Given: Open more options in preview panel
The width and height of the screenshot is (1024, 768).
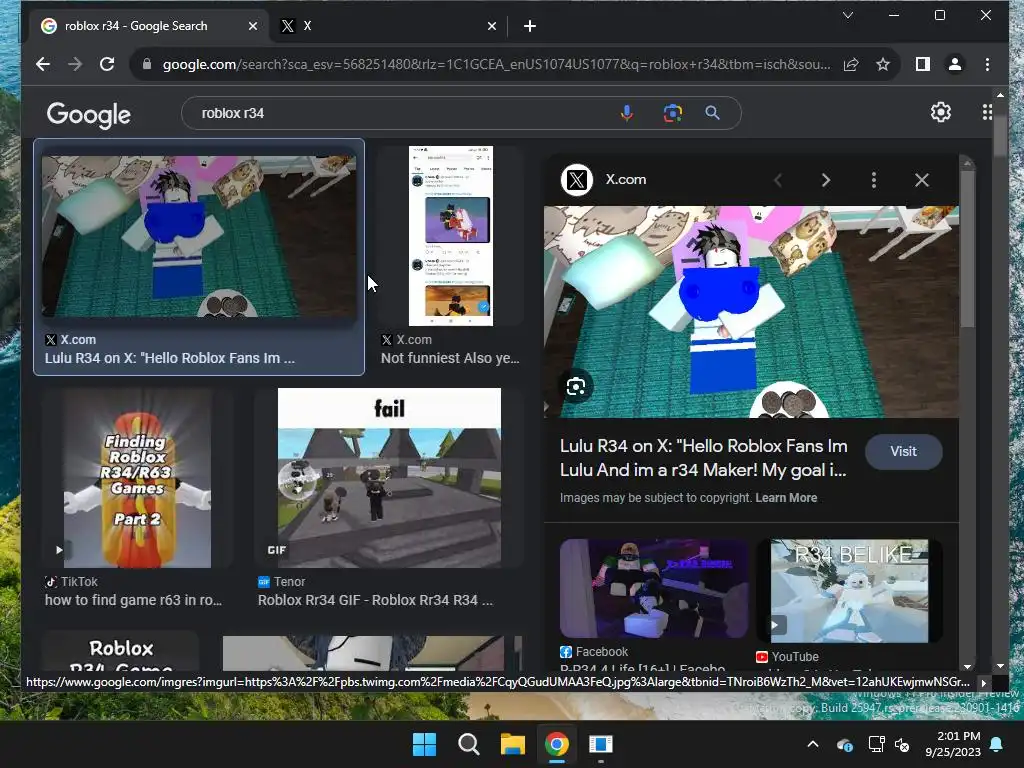Looking at the screenshot, I should point(874,180).
